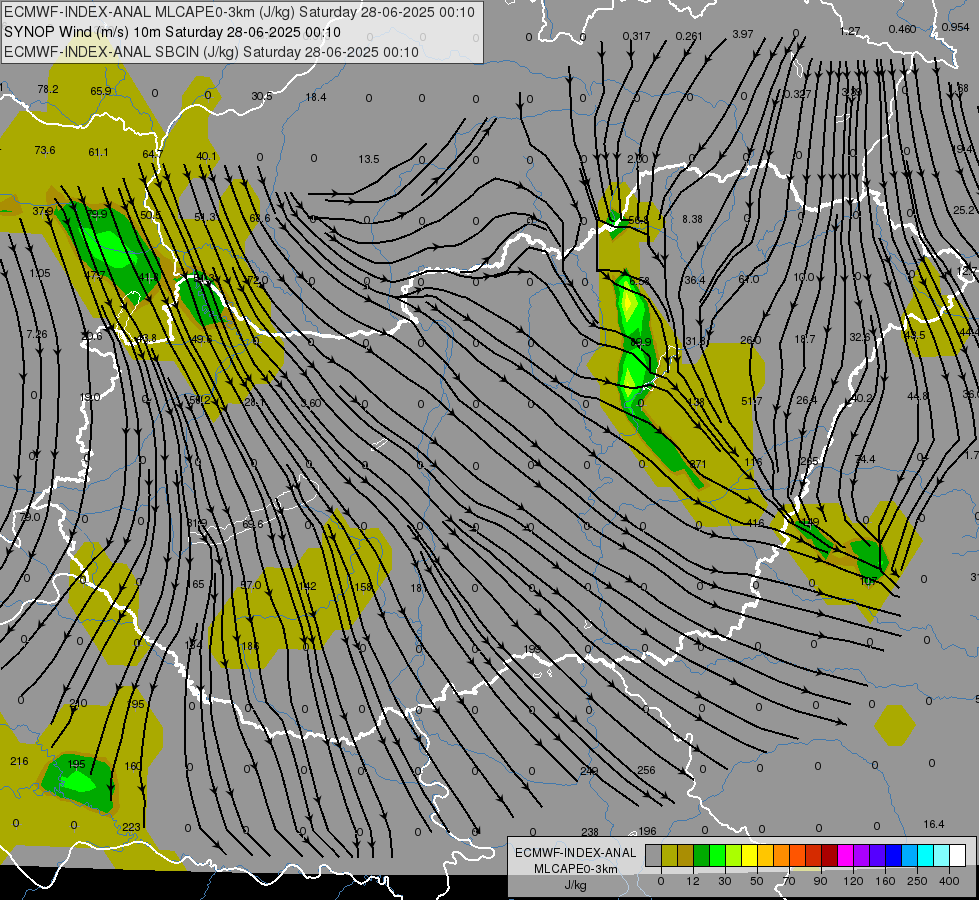
Task: Click the map value 1.27
Action: (850, 31)
